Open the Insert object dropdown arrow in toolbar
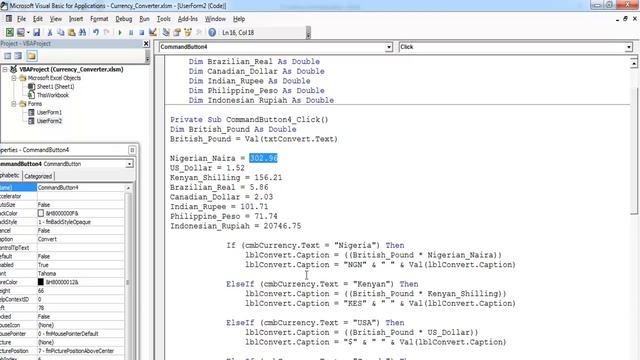Viewport: 640px width, 360px height. (28, 32)
